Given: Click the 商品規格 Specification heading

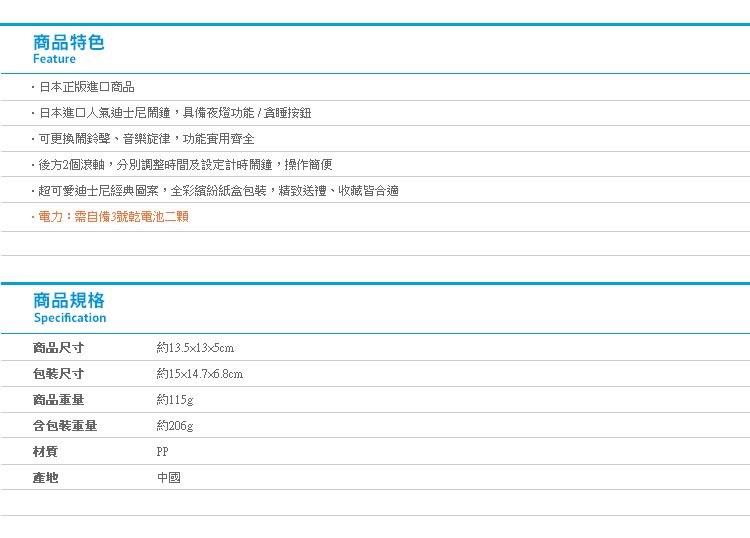Looking at the screenshot, I should coord(70,308).
